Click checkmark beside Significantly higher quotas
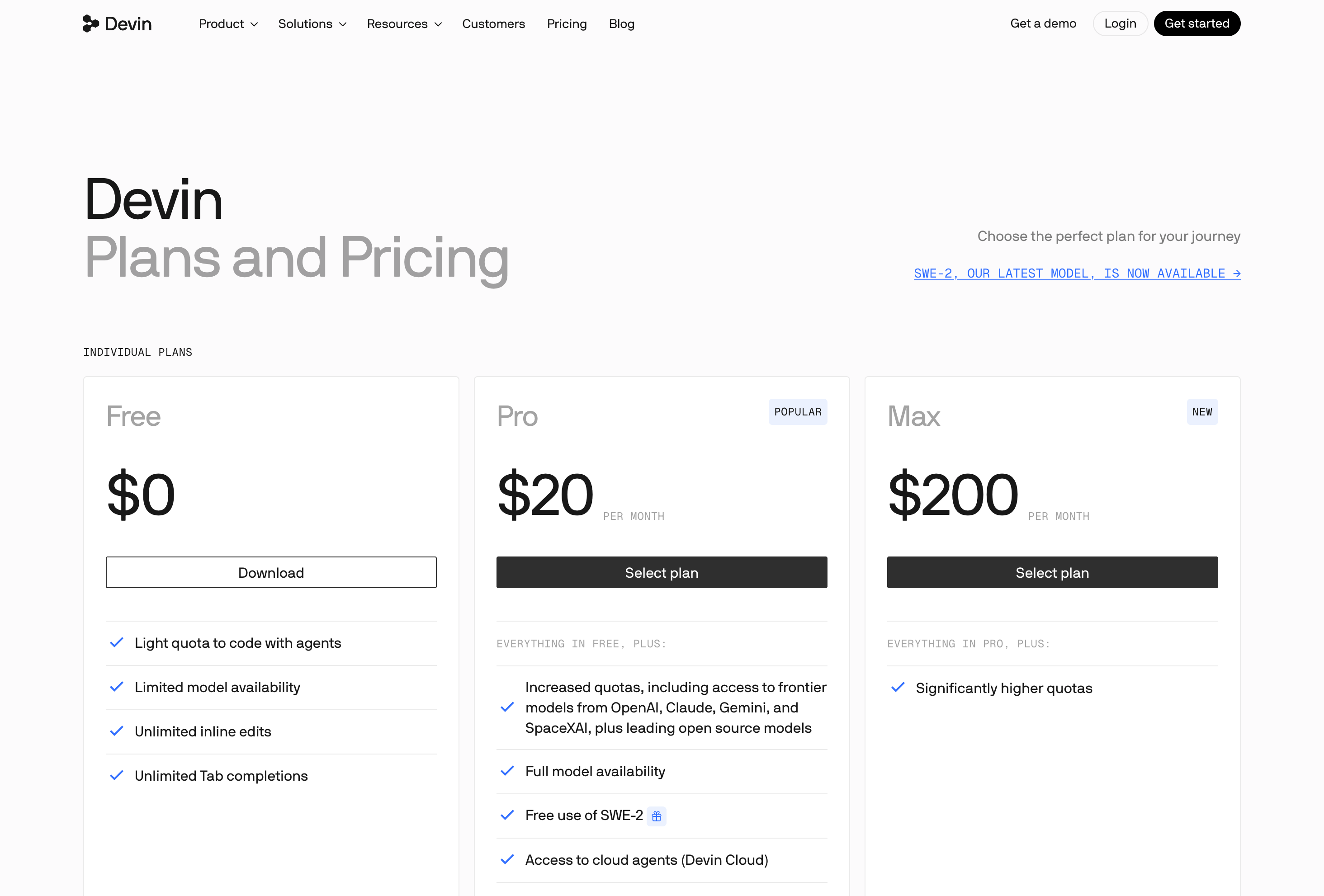This screenshot has width=1324, height=896. pos(898,688)
